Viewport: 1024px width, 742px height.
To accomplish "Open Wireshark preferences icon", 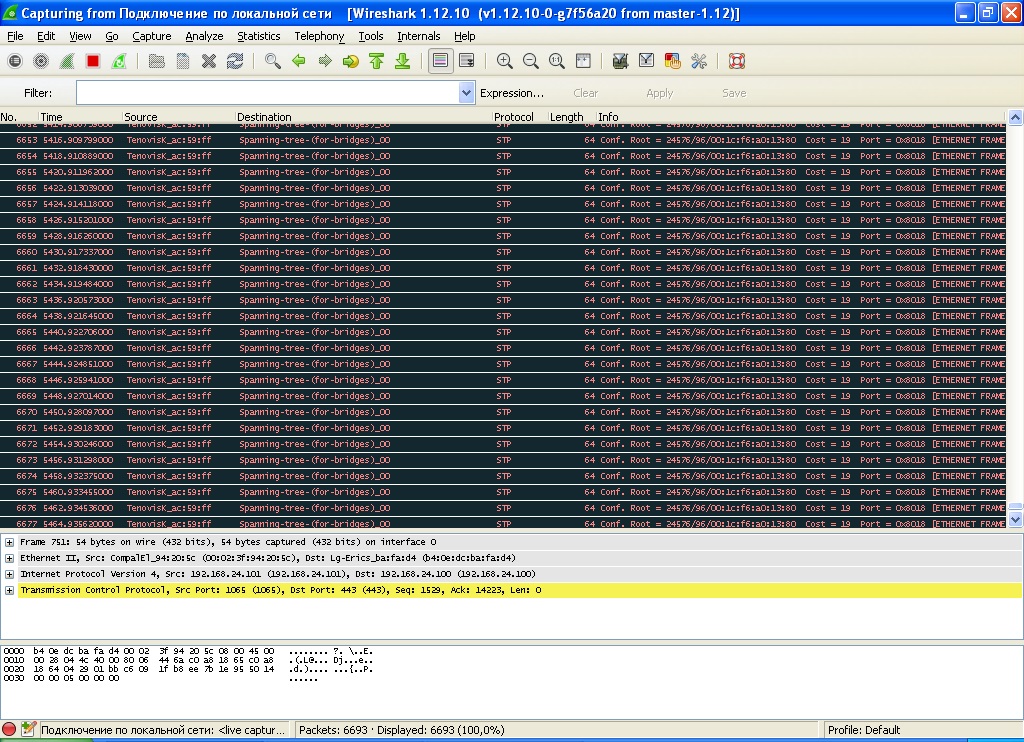I will pyautogui.click(x=699, y=61).
